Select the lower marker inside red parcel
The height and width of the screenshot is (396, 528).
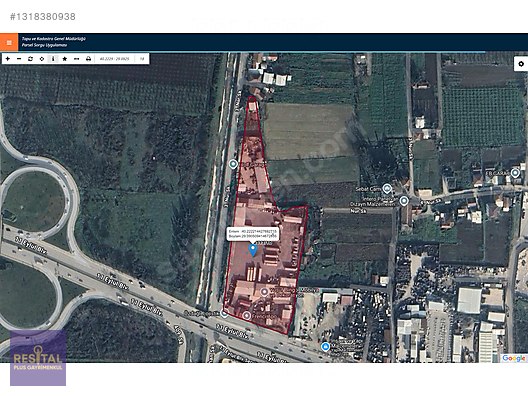click(x=247, y=316)
